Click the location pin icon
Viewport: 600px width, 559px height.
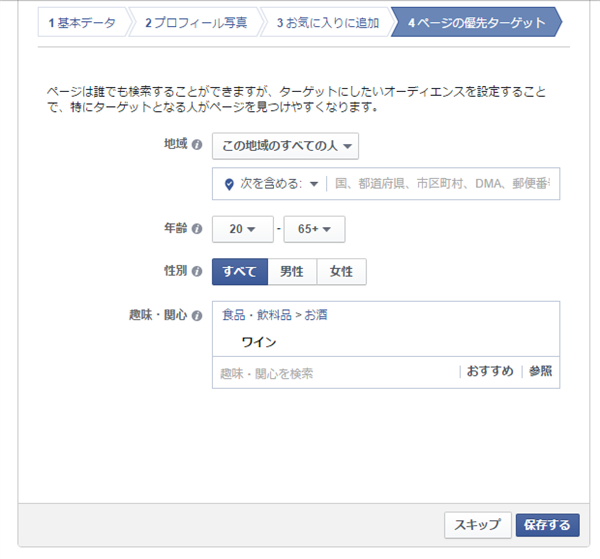click(x=229, y=184)
